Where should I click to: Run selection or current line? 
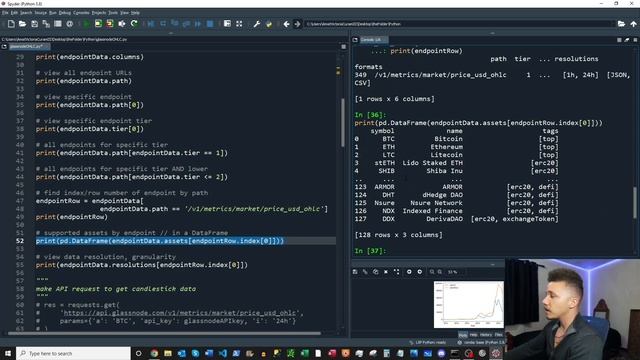point(122,24)
